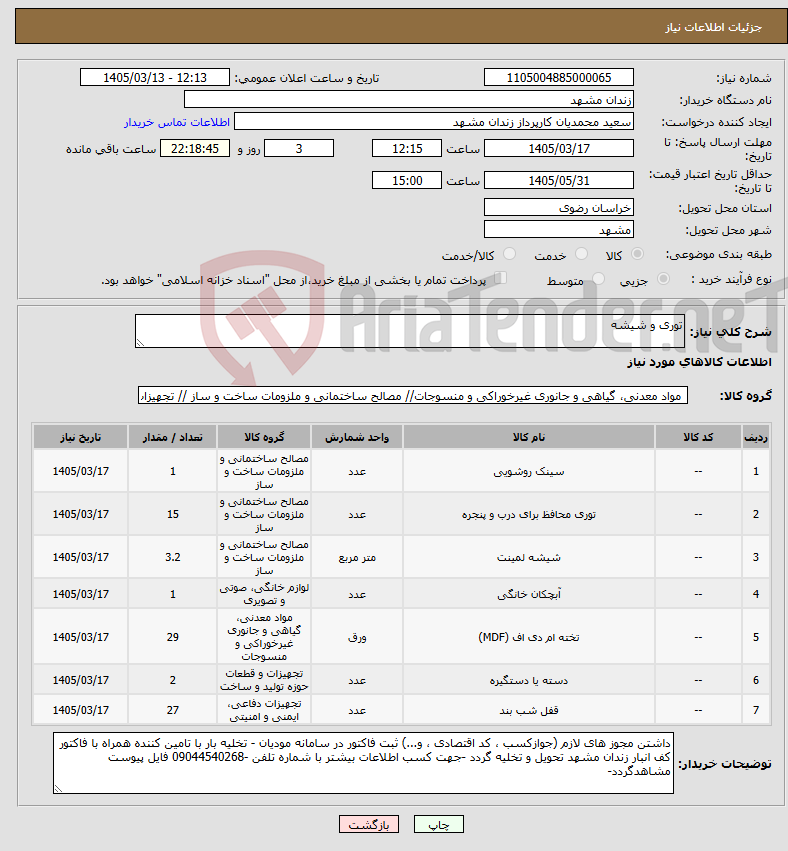The image size is (788, 851).
Task: Click the price validity time 15:00 field
Action: pyautogui.click(x=406, y=180)
